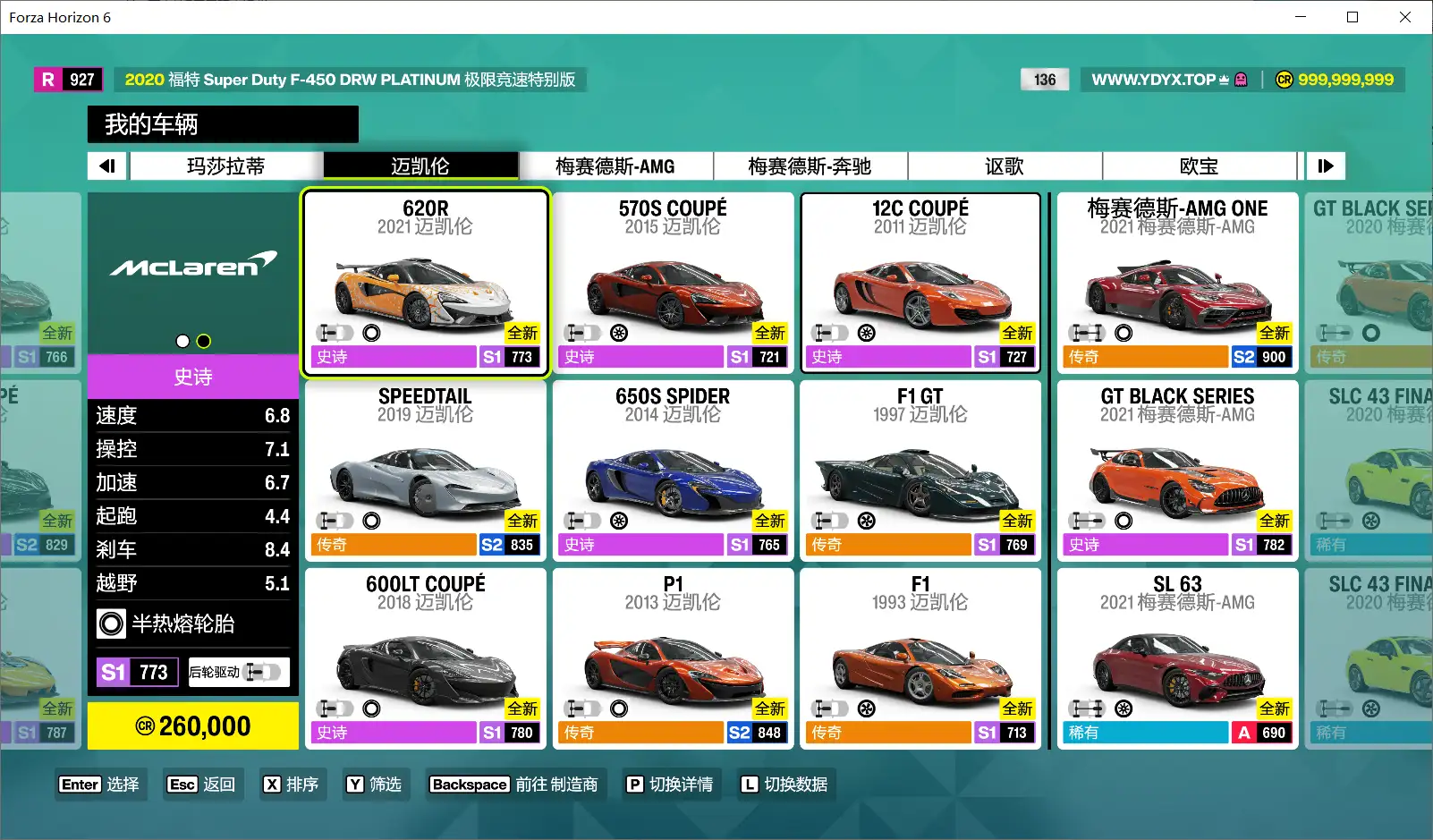Click the tire icon on F1 1993 card
The height and width of the screenshot is (840, 1433).
point(866,708)
